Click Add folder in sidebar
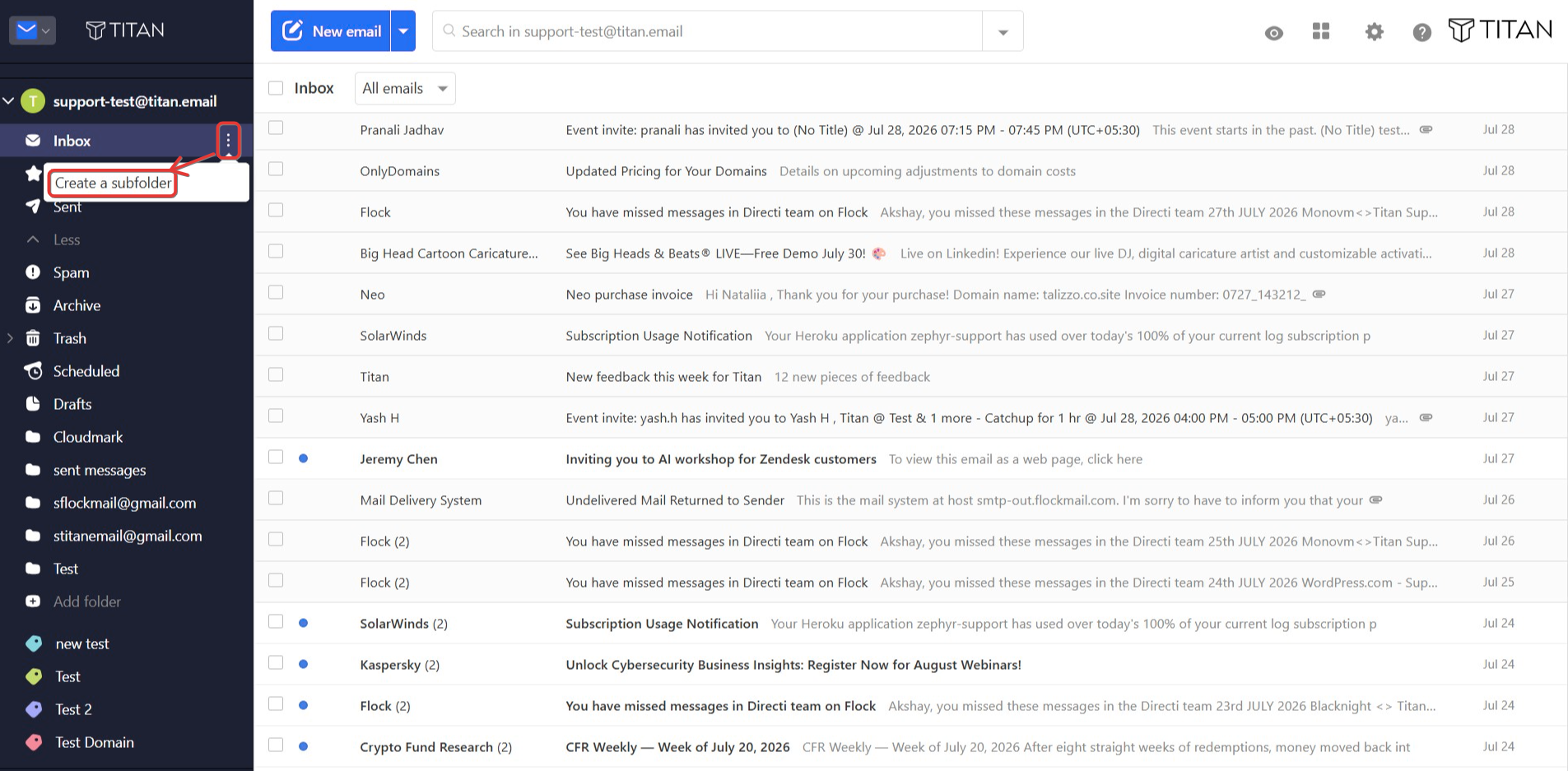Viewport: 1568px width, 771px height. [x=87, y=601]
